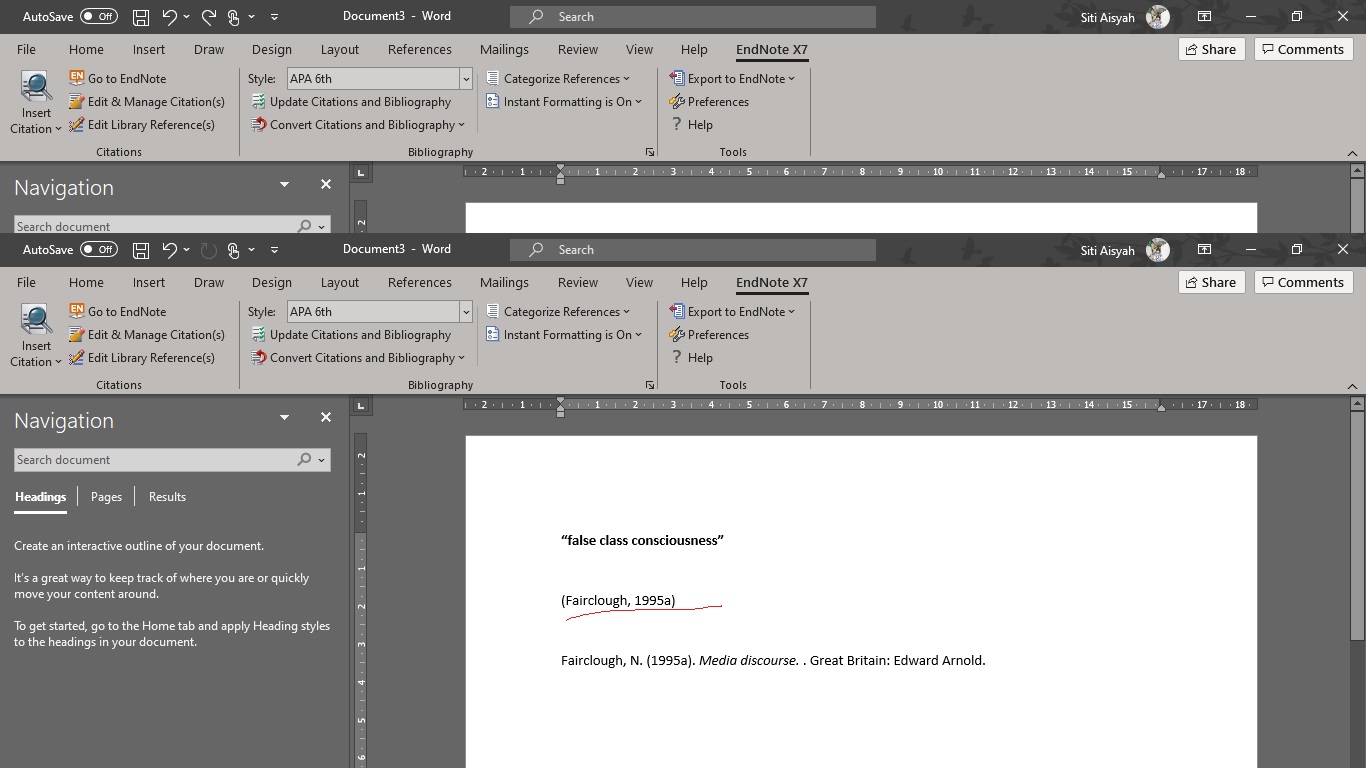This screenshot has width=1366, height=768.
Task: Open EndNote Preferences in the lower window
Action: point(709,335)
